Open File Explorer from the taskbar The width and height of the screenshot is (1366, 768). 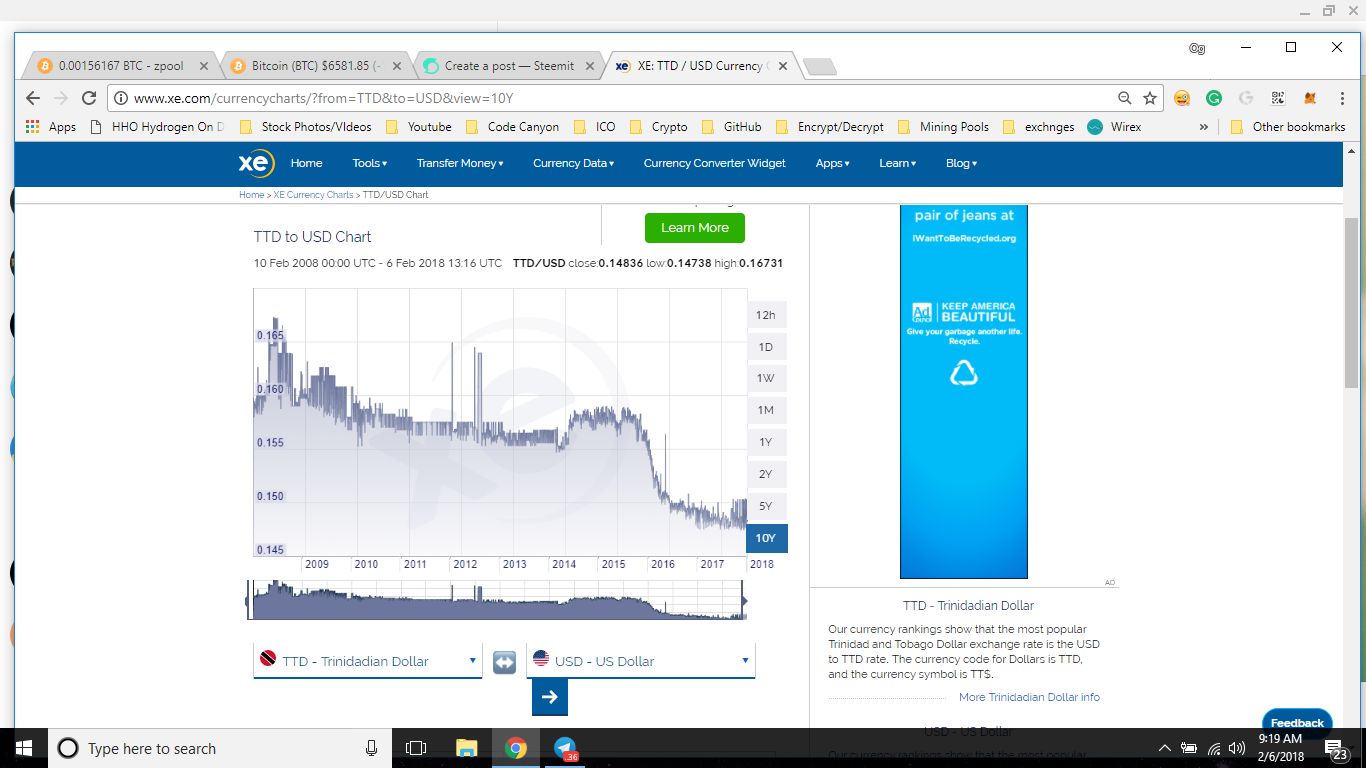tap(466, 748)
